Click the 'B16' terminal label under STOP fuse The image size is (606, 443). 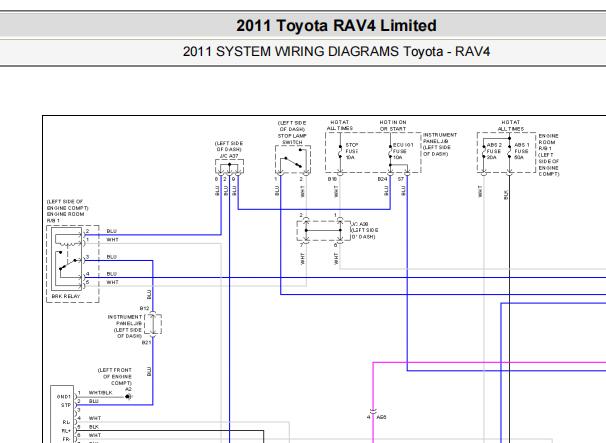[332, 179]
